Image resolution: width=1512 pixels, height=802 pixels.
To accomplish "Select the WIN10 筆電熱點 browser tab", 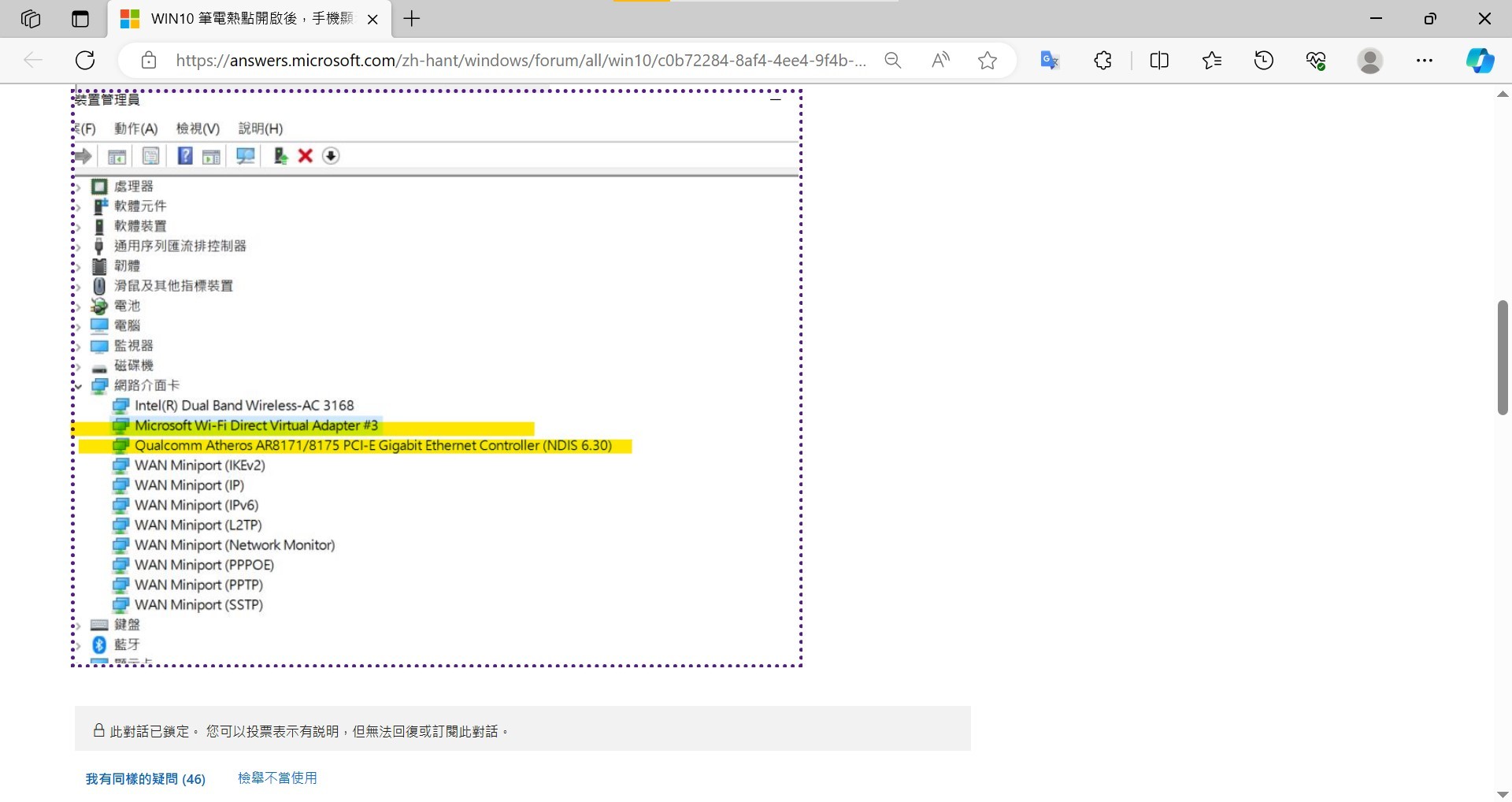I will (x=250, y=19).
